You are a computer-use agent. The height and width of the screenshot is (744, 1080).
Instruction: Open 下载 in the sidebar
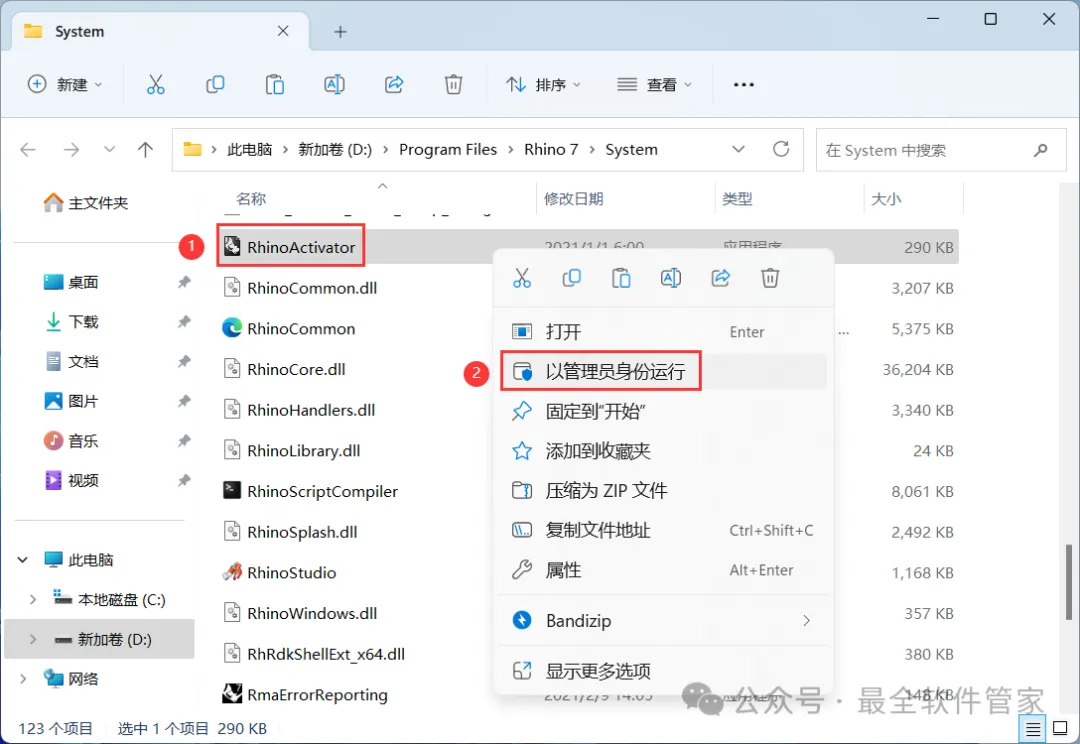point(71,322)
